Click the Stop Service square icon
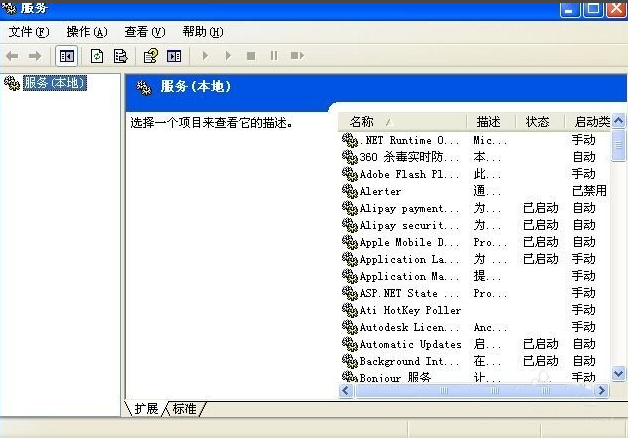628x438 pixels. pos(251,56)
